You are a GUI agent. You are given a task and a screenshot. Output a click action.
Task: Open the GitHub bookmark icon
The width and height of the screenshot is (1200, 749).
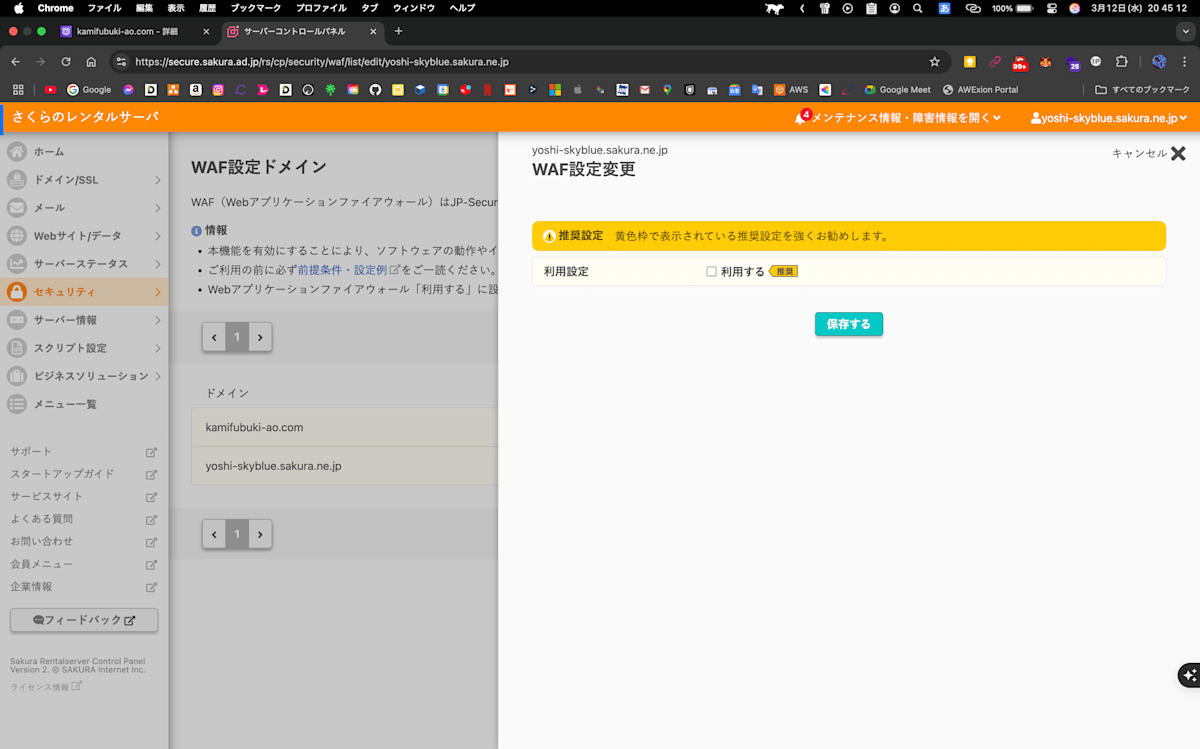point(375,89)
